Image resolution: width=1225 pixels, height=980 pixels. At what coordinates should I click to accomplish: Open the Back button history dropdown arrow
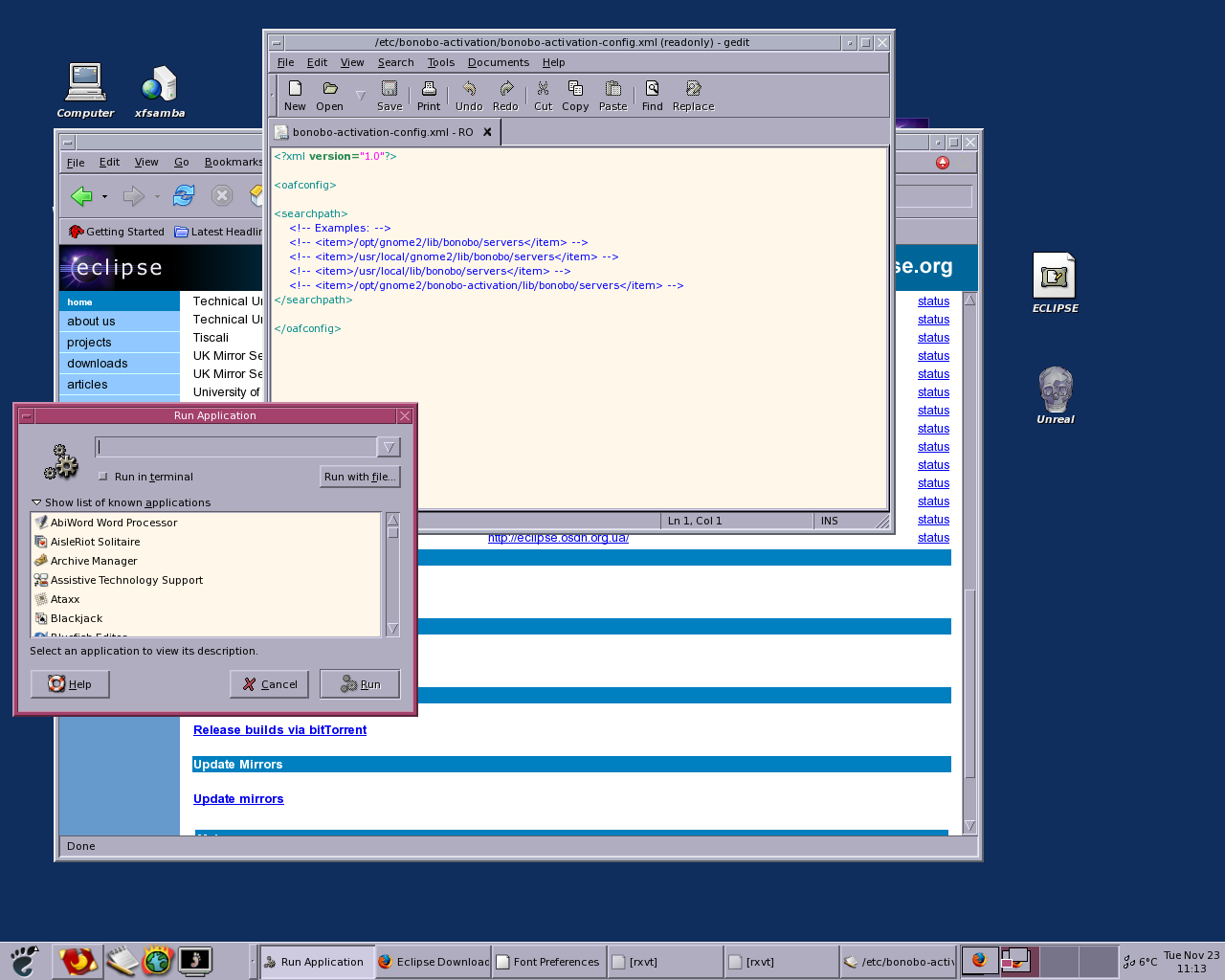tap(104, 197)
